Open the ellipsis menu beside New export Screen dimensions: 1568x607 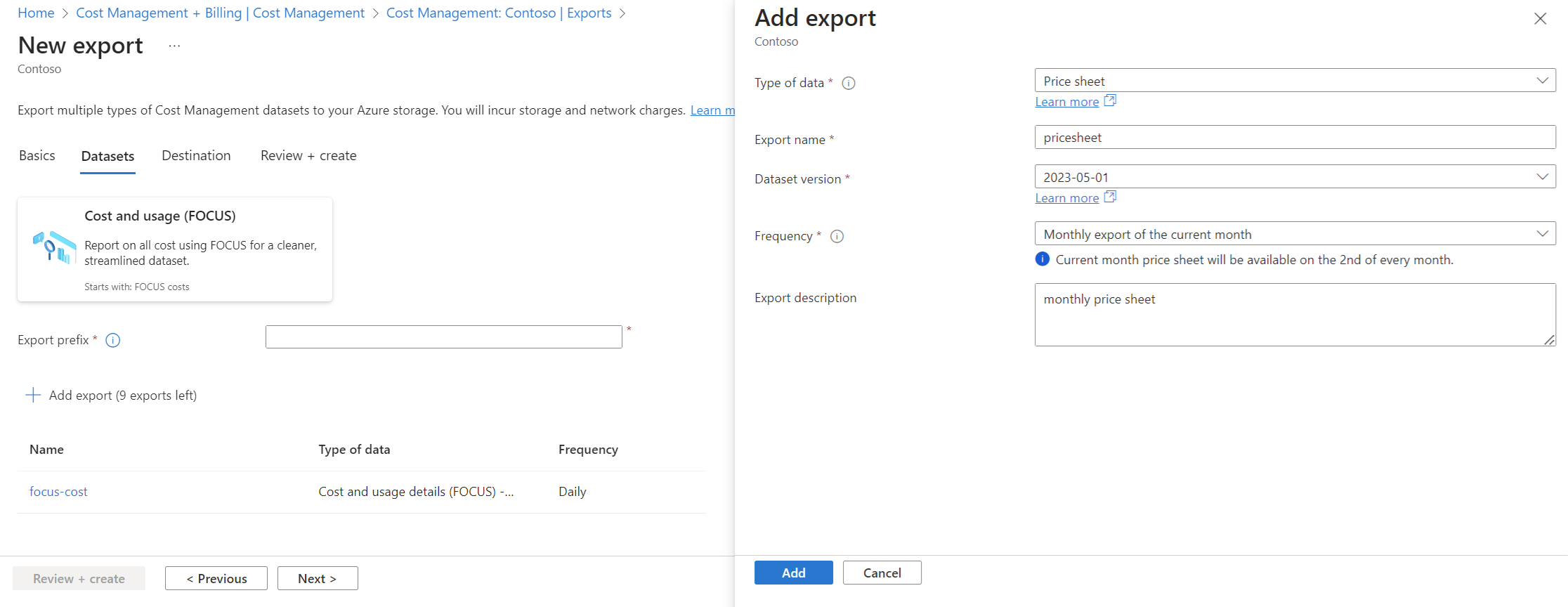[x=174, y=46]
